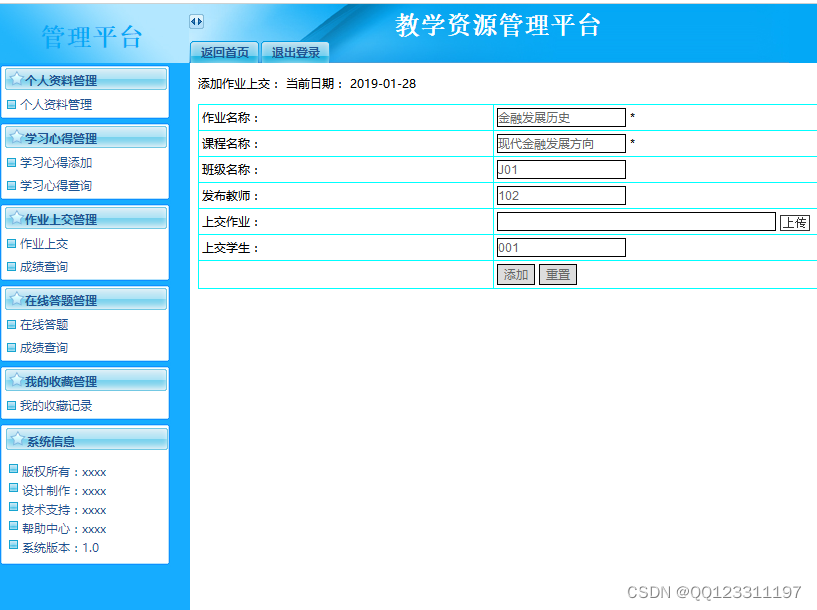Screen dimensions: 817x610
Task: Open 成绩查询 under 在线答题管理
Action: [44, 347]
